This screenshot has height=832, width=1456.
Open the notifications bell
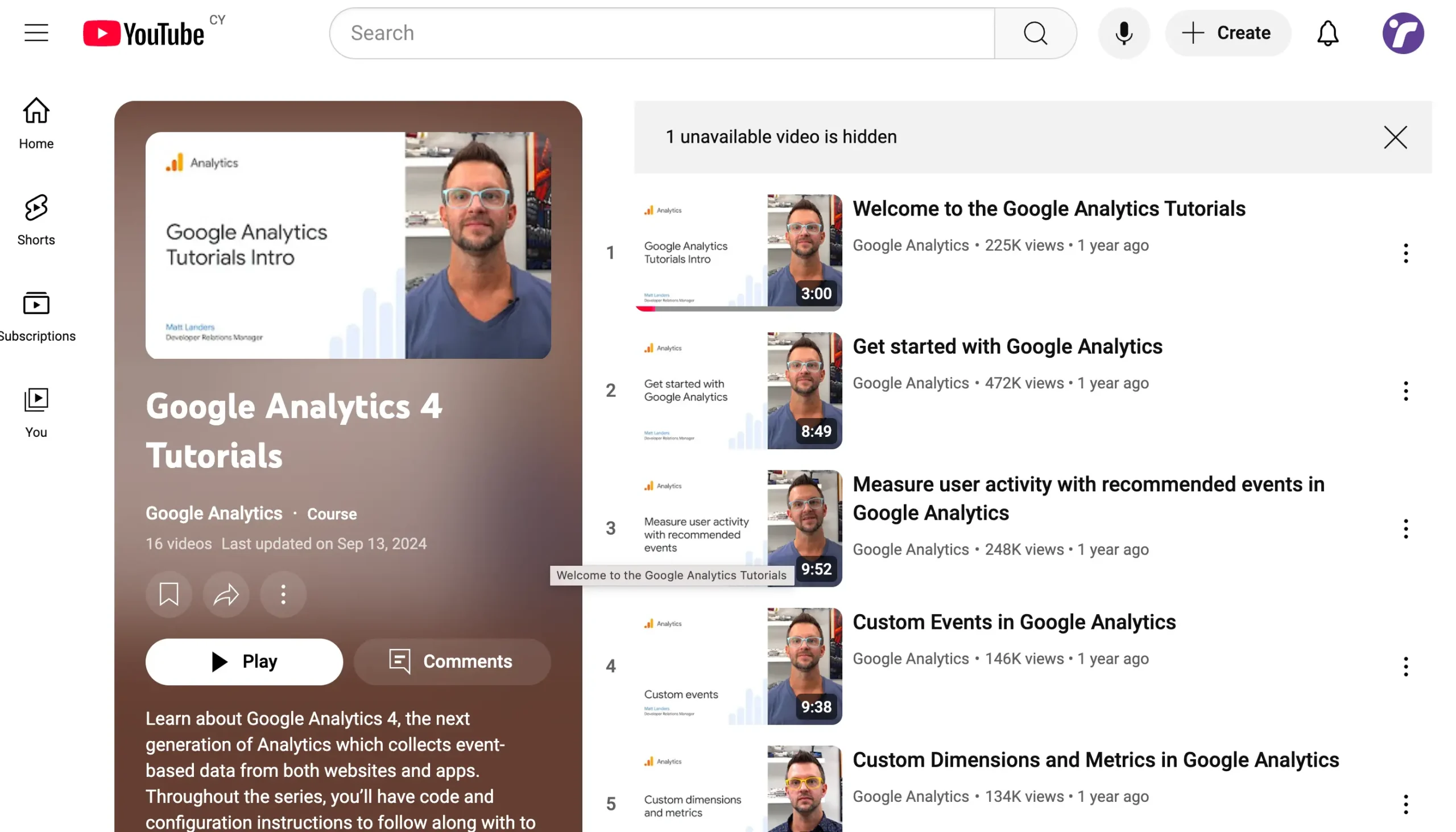pyautogui.click(x=1327, y=33)
